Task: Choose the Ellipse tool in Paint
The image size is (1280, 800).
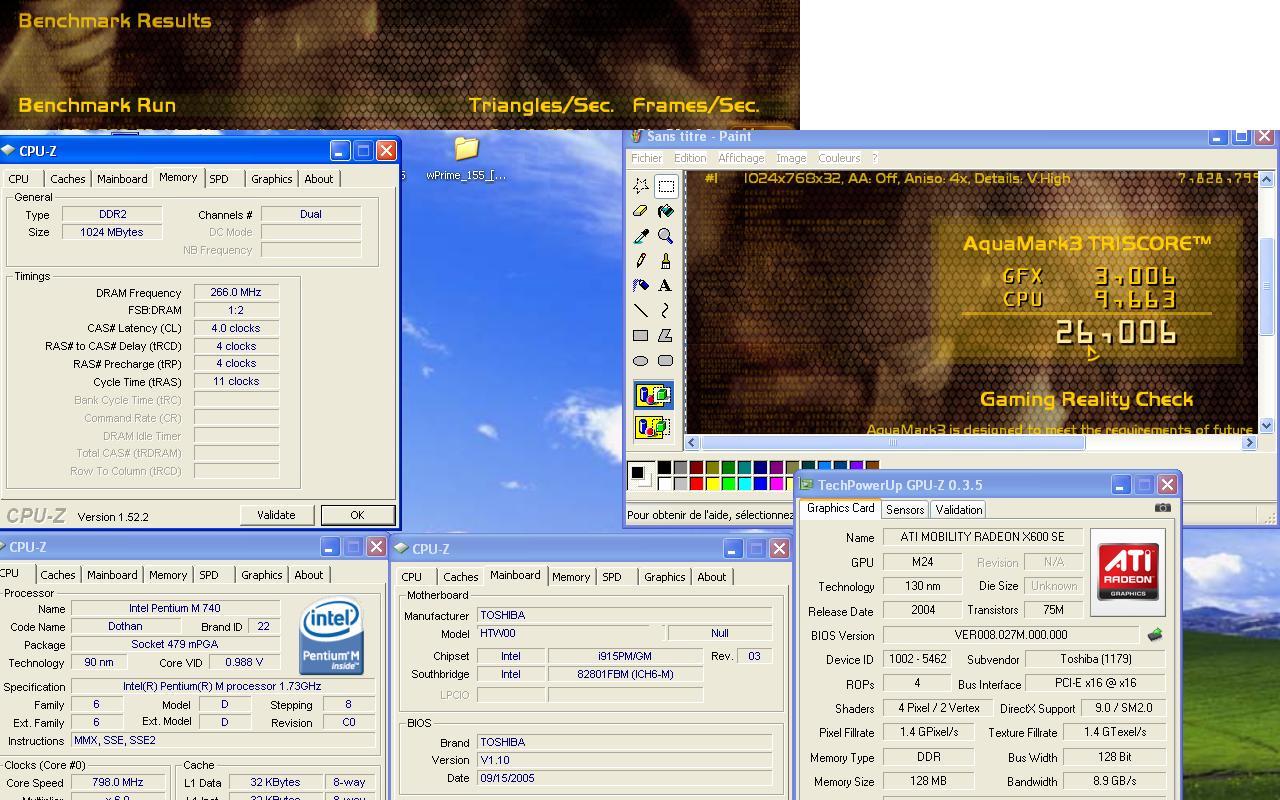Action: (x=641, y=361)
